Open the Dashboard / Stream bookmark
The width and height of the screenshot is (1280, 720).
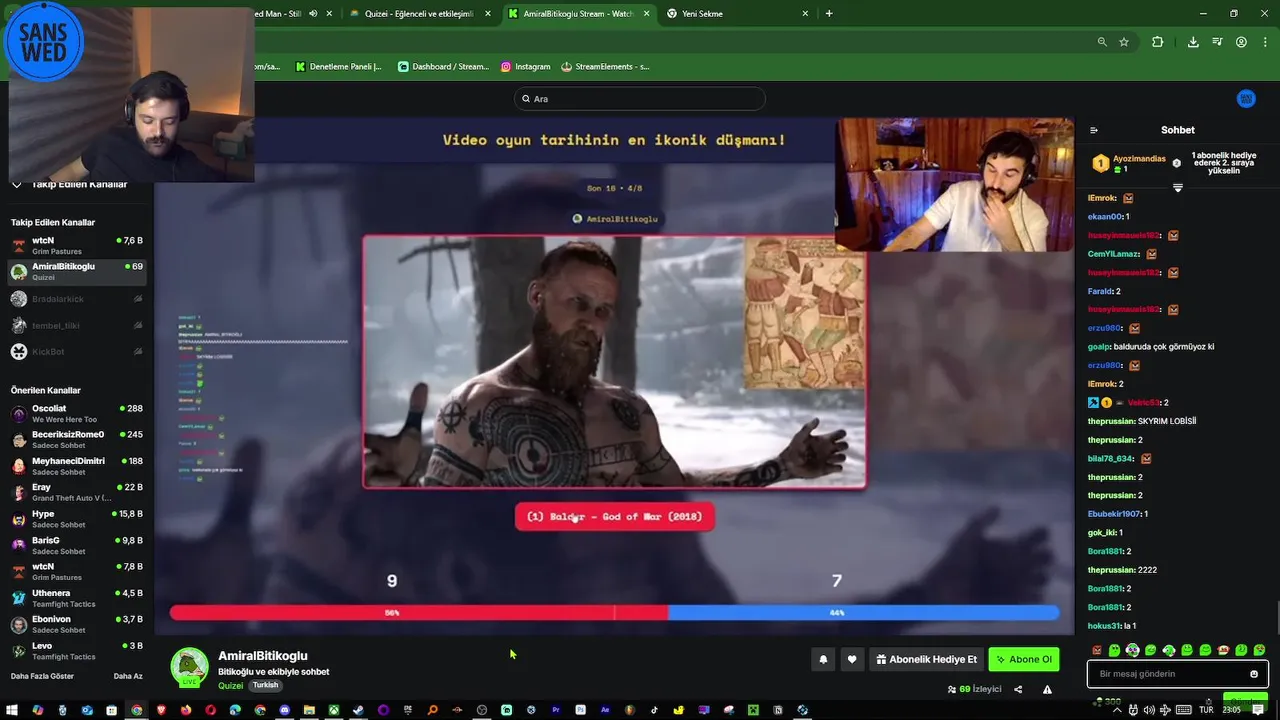click(443, 67)
